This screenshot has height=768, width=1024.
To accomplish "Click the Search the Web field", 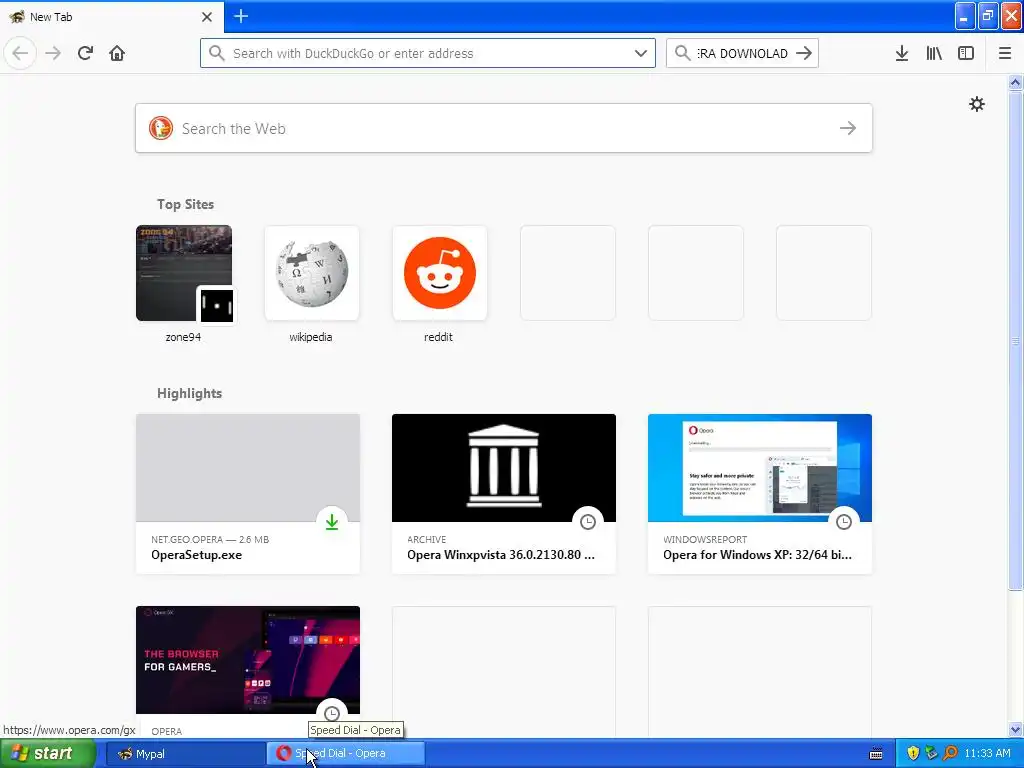I will [x=504, y=128].
